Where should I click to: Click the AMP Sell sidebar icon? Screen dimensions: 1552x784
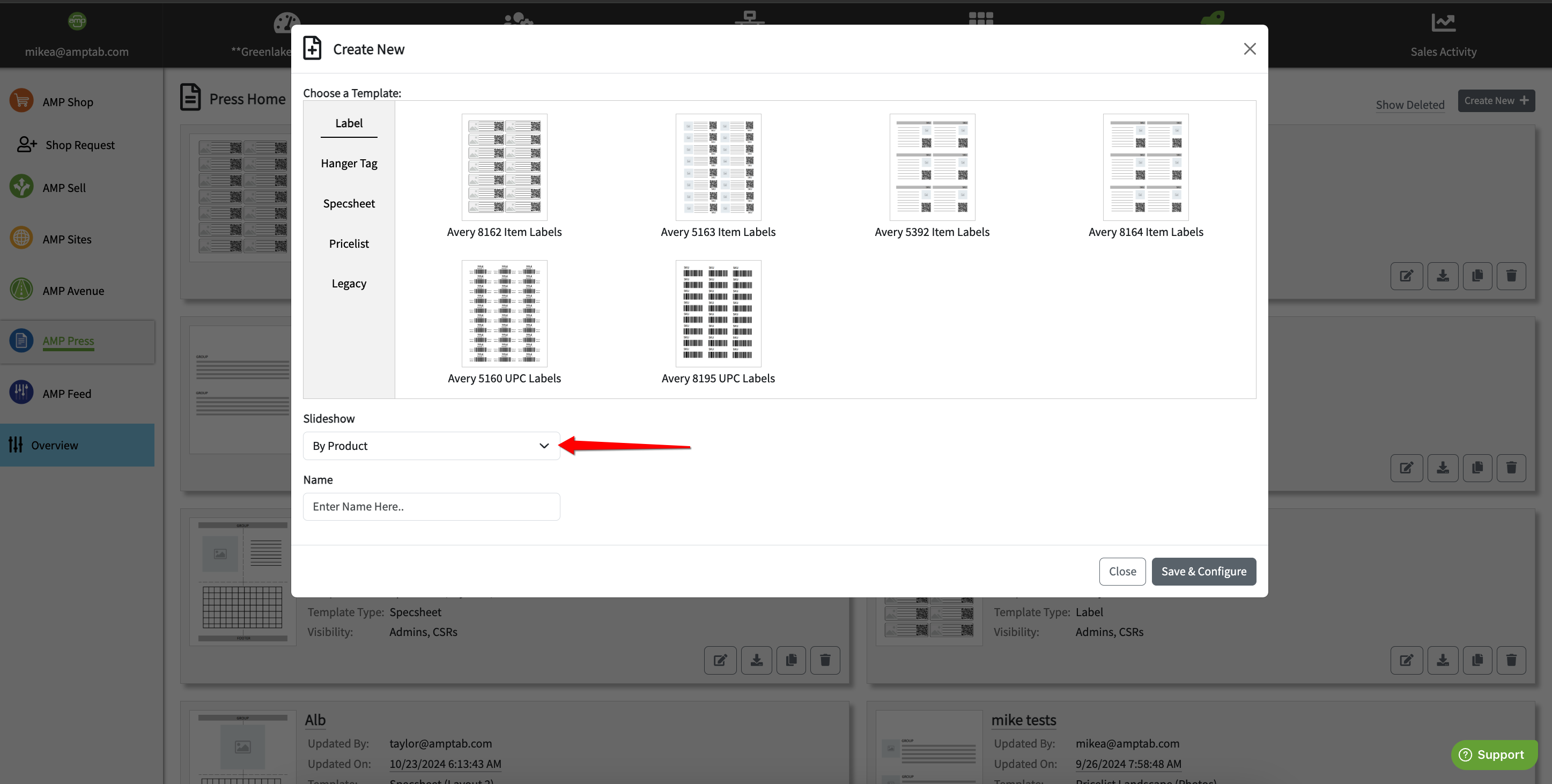click(x=21, y=187)
